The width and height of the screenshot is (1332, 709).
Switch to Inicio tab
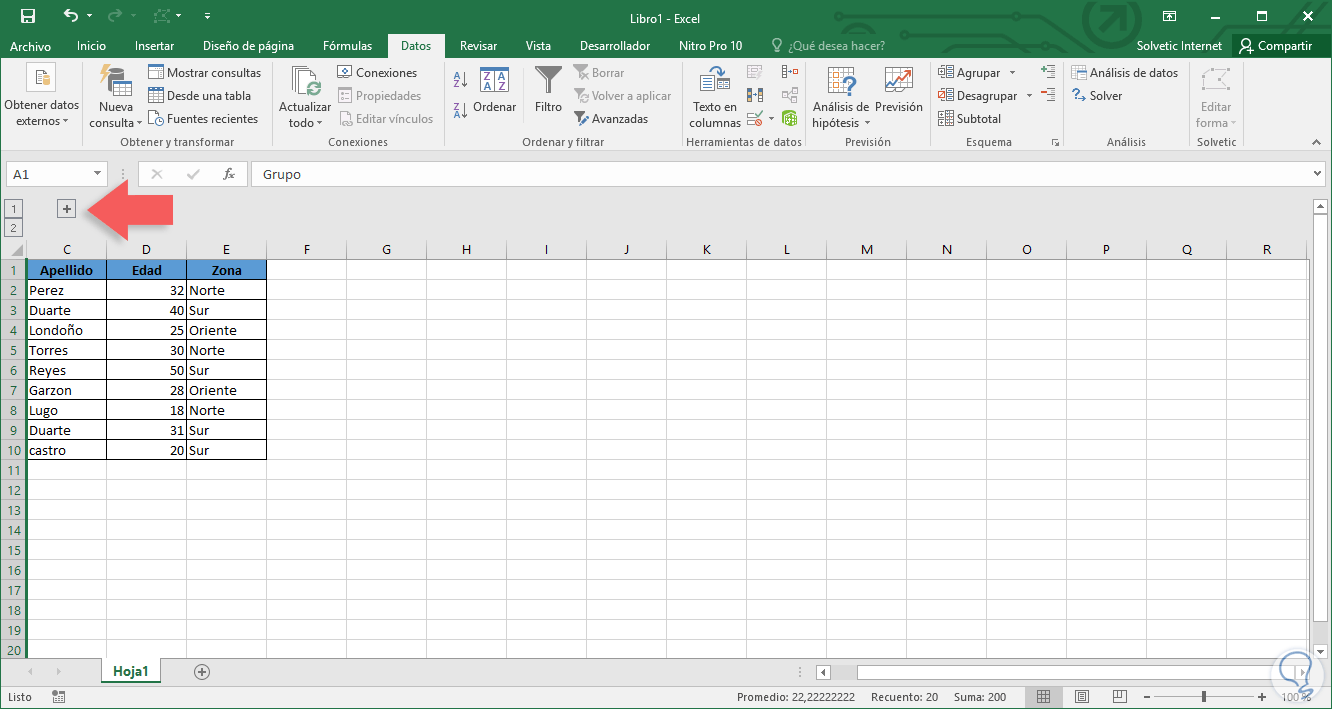point(91,46)
